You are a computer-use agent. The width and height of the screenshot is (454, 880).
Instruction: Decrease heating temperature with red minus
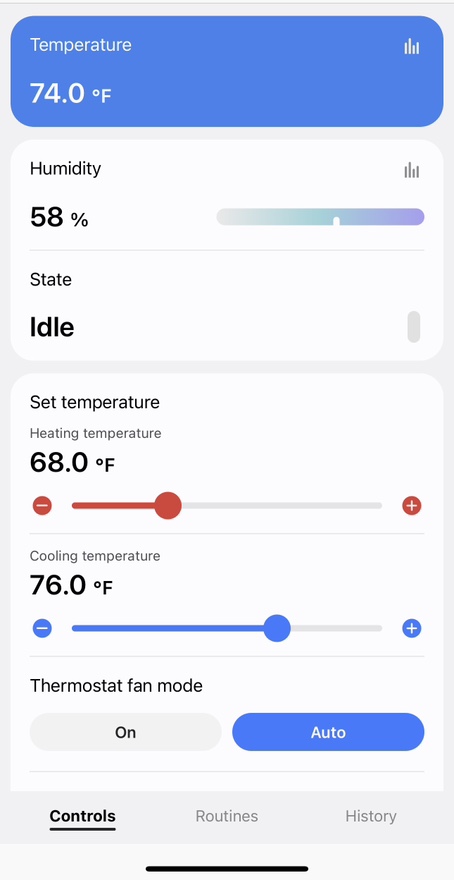[x=42, y=506]
